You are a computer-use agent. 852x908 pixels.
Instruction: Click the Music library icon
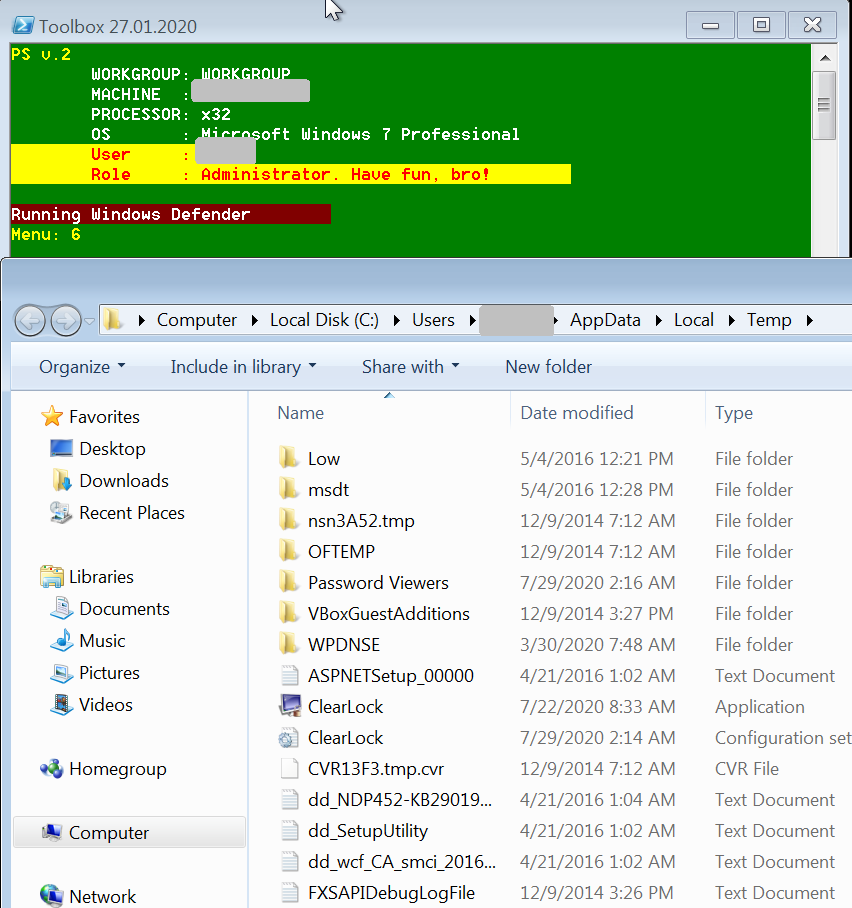pyautogui.click(x=61, y=640)
